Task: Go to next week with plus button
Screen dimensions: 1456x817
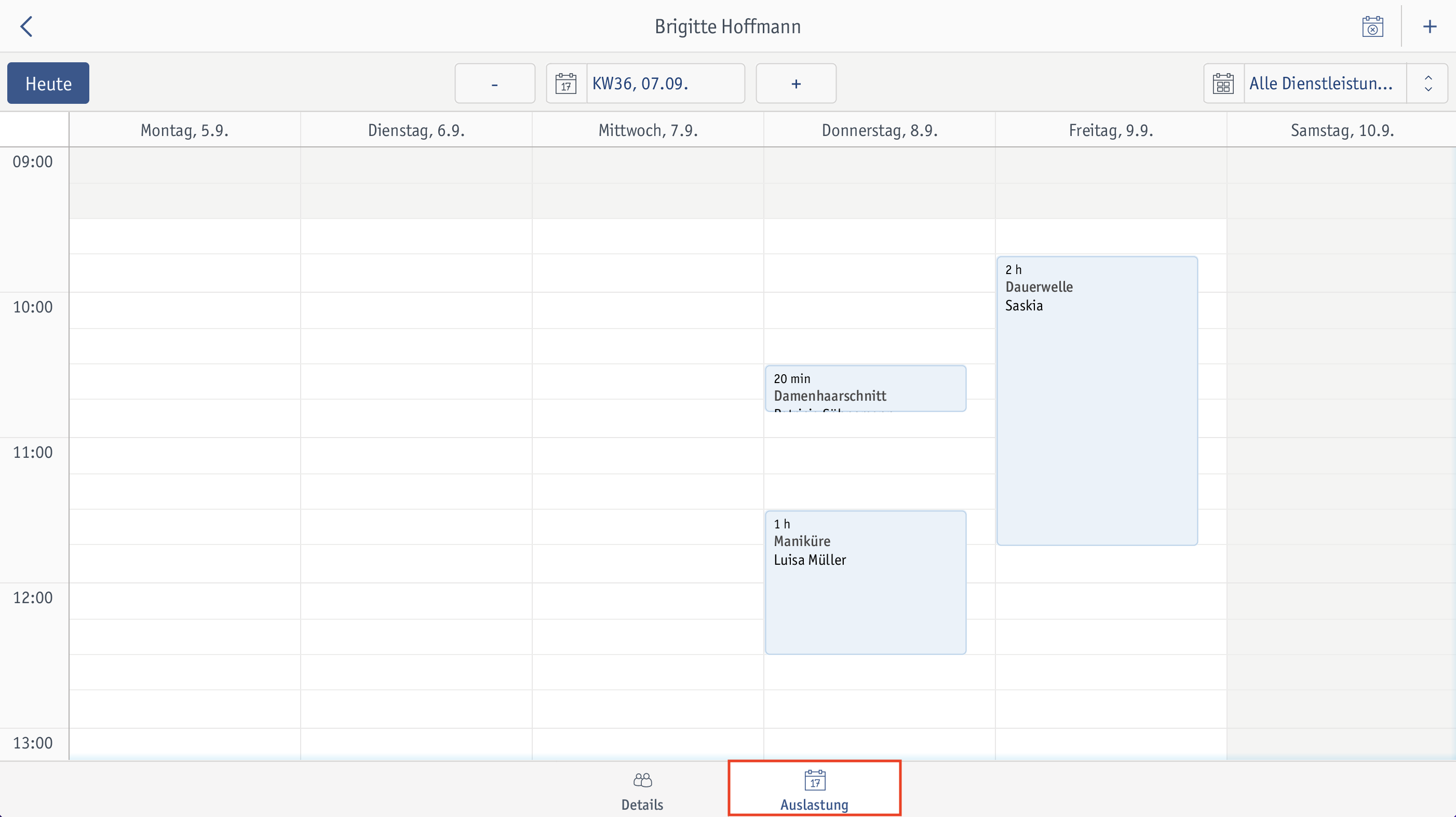Action: (796, 83)
